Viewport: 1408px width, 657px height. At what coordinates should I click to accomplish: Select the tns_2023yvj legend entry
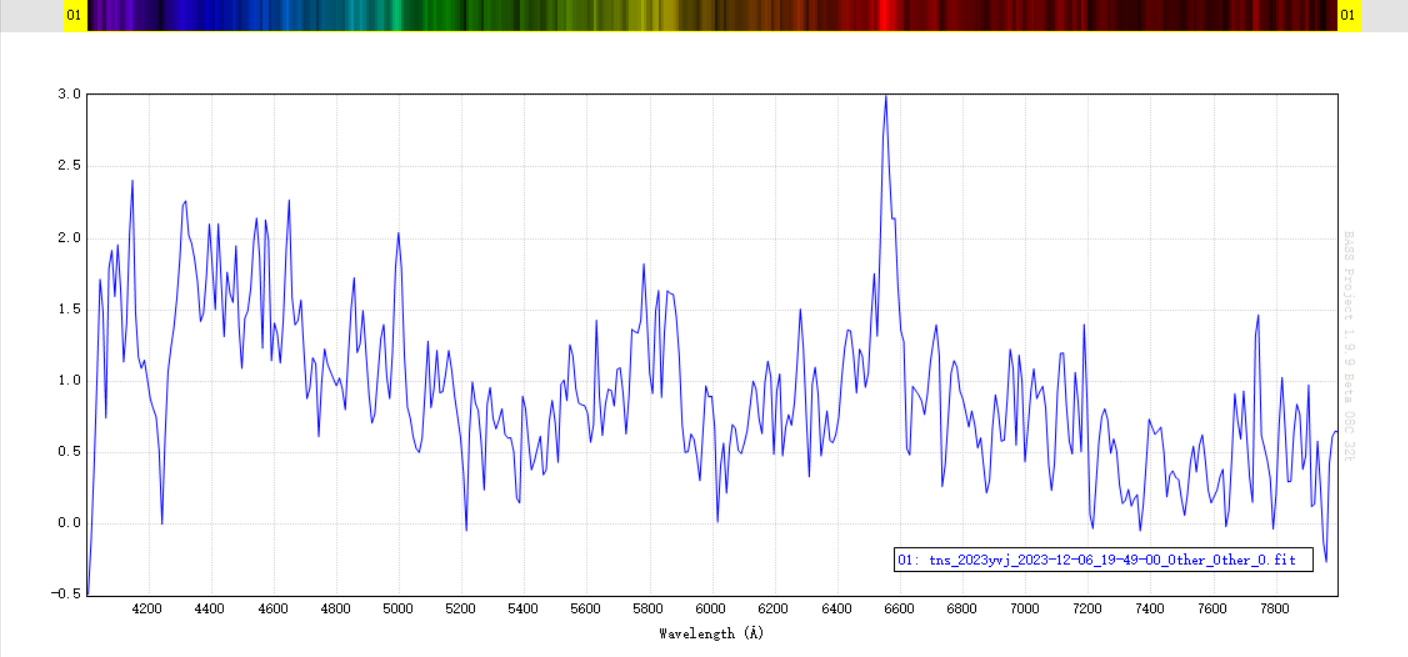tap(1102, 560)
